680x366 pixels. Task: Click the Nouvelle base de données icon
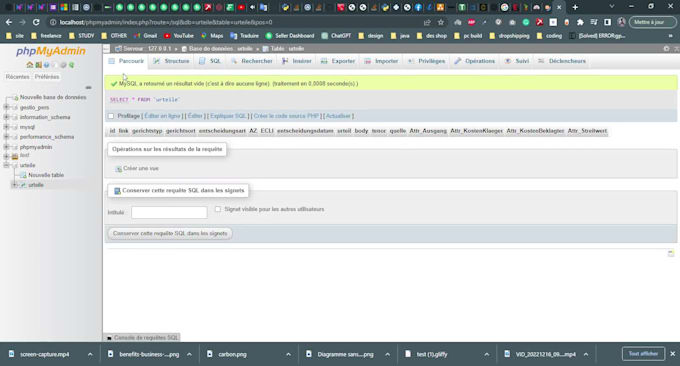pyautogui.click(x=15, y=98)
